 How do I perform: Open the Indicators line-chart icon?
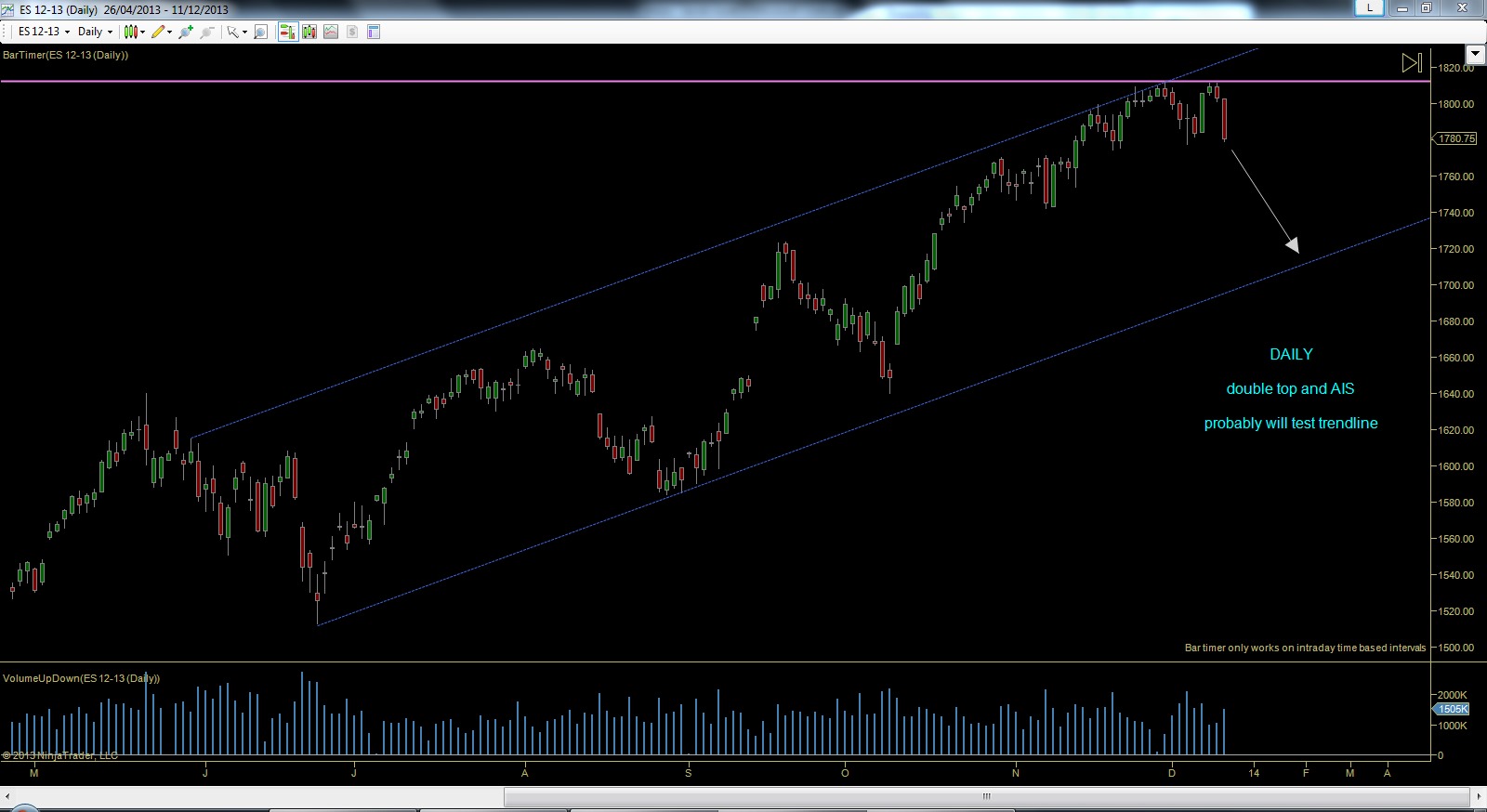331,32
